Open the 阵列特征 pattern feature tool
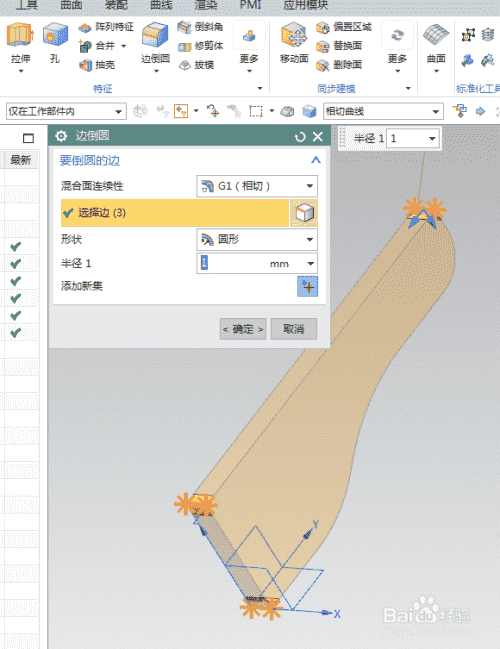Image resolution: width=500 pixels, height=649 pixels. [x=106, y=27]
